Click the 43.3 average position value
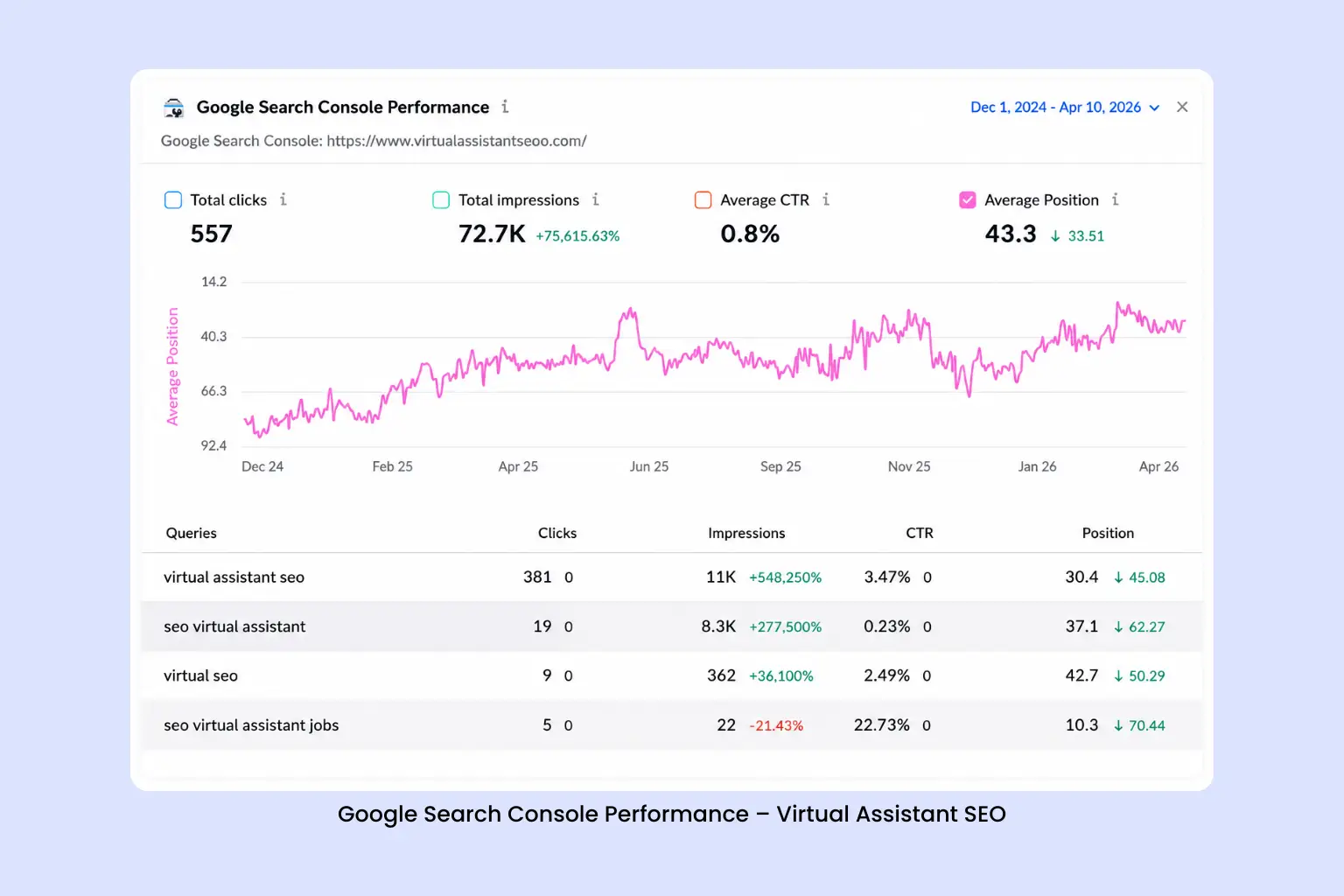 point(1011,234)
